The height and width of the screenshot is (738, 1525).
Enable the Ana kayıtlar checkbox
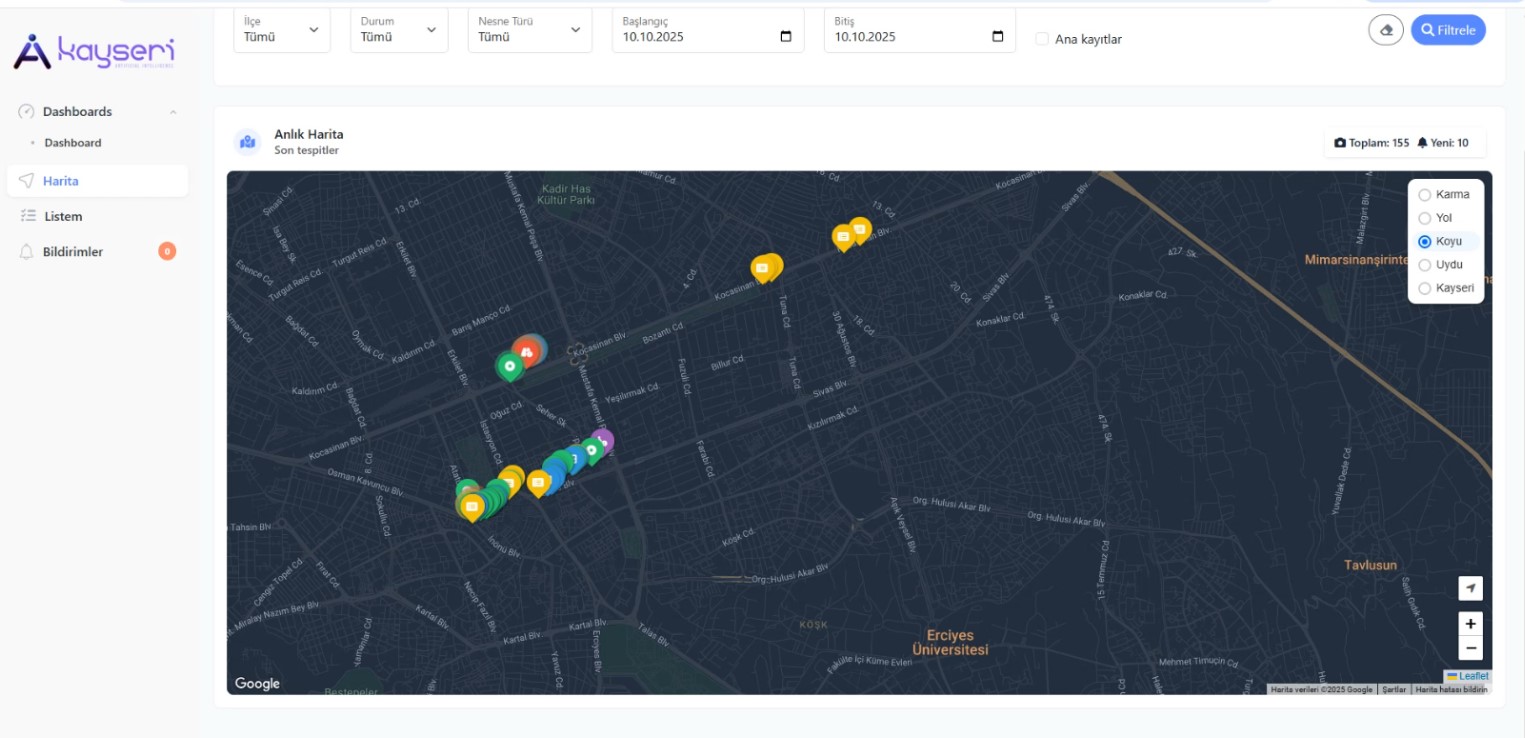1042,39
